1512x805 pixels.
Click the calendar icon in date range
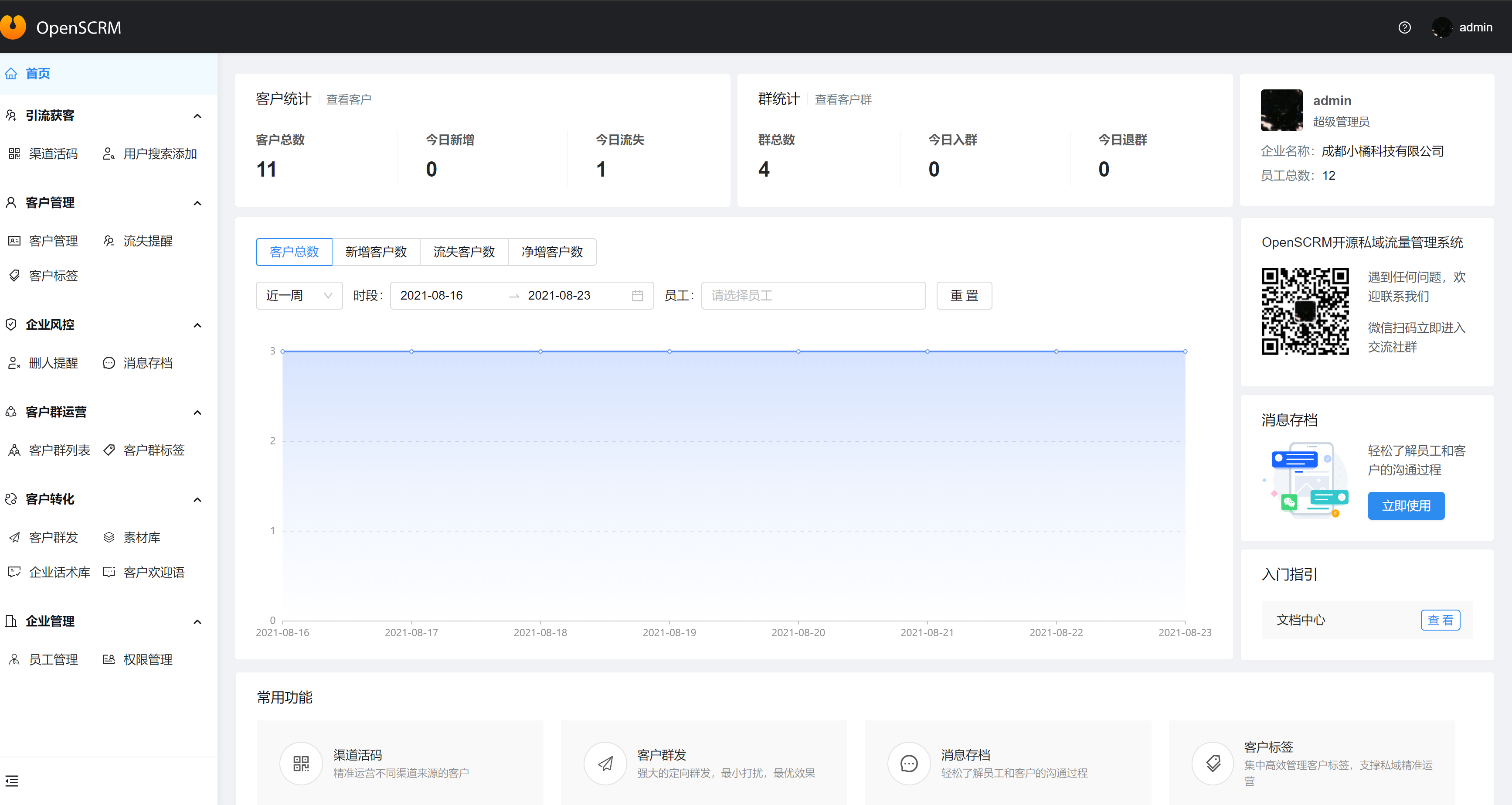click(637, 295)
